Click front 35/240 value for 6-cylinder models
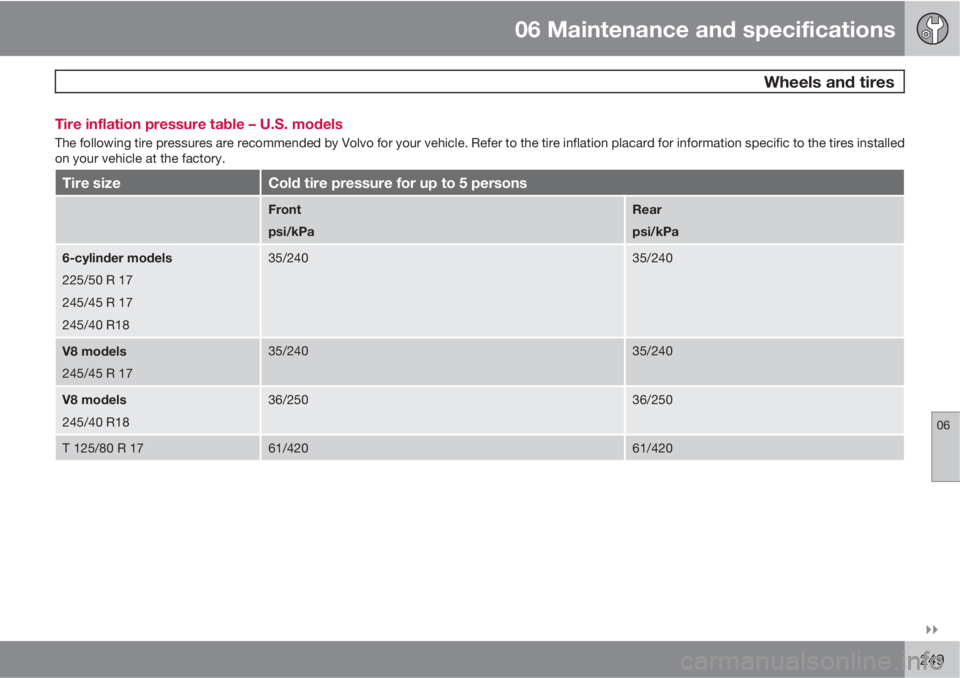 288,258
